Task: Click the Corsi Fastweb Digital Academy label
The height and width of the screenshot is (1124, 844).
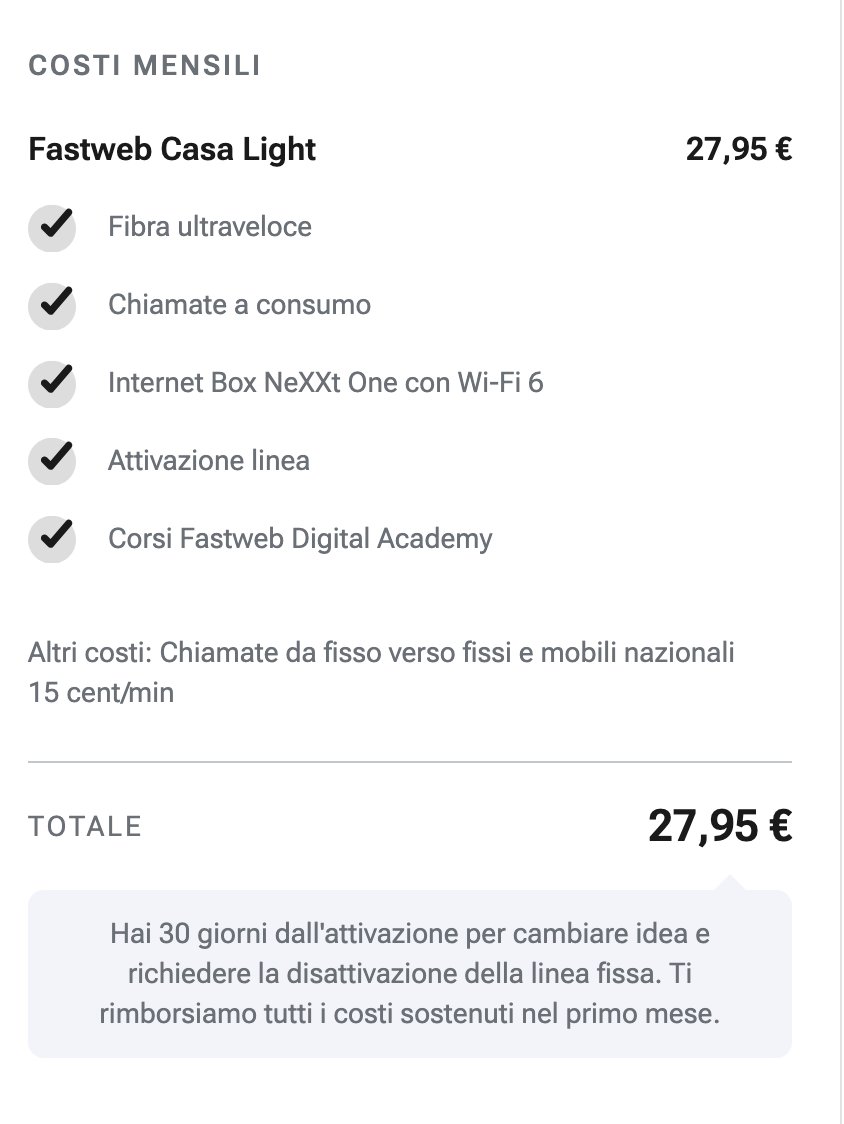Action: (300, 539)
